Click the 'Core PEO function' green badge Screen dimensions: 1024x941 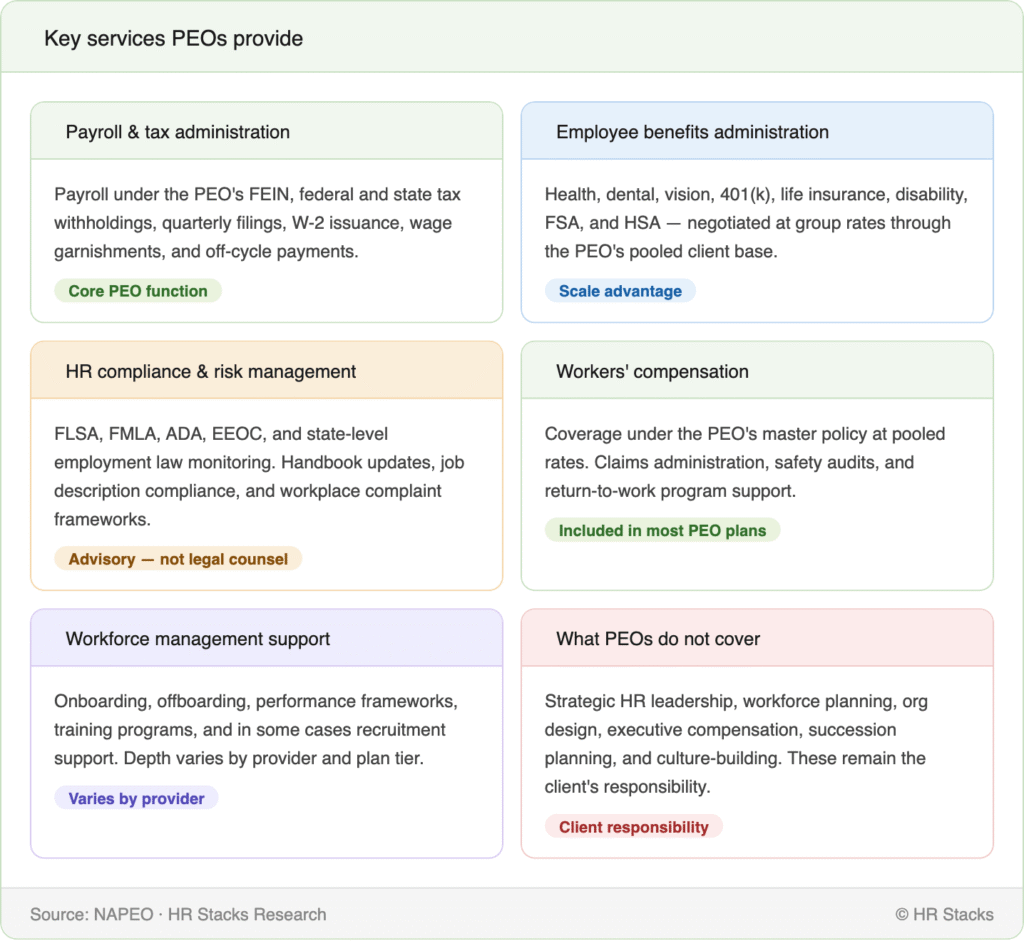pos(138,291)
